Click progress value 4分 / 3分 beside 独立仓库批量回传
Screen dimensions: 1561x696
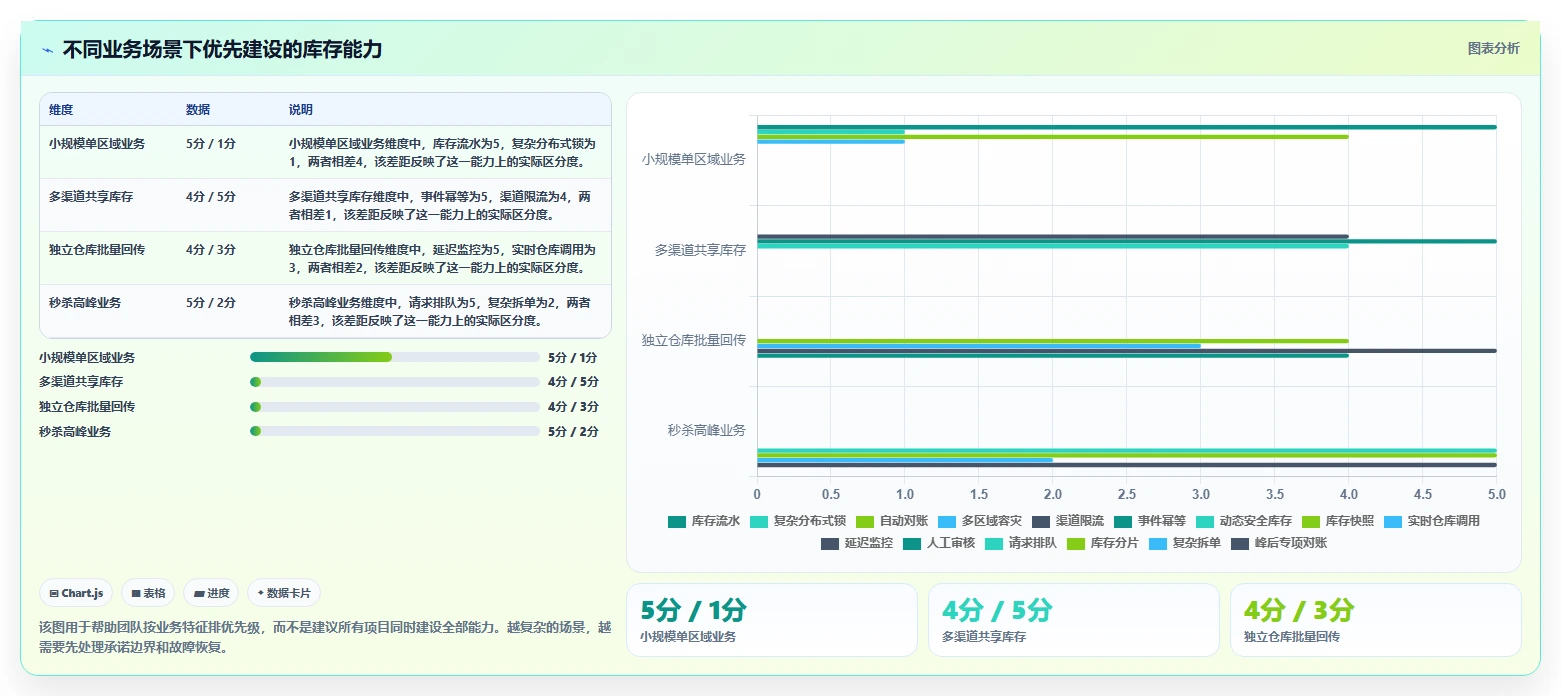point(573,407)
